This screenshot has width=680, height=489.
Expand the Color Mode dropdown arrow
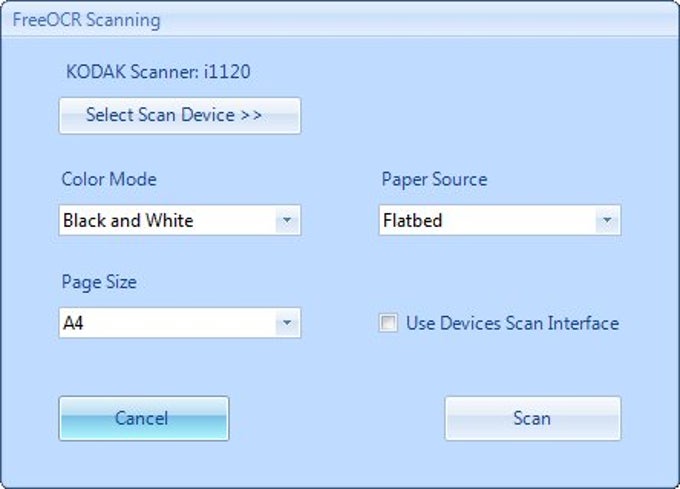[x=287, y=220]
